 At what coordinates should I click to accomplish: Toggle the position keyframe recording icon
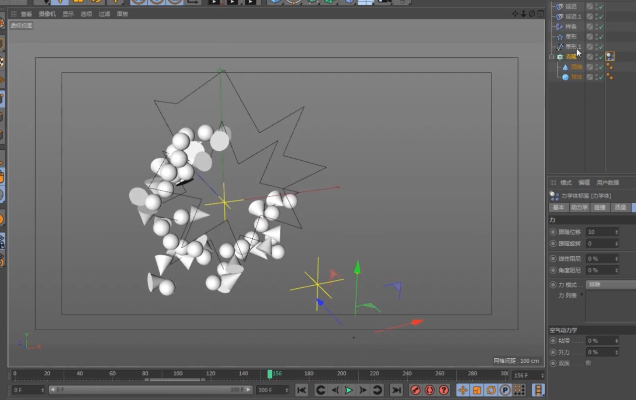[463, 390]
